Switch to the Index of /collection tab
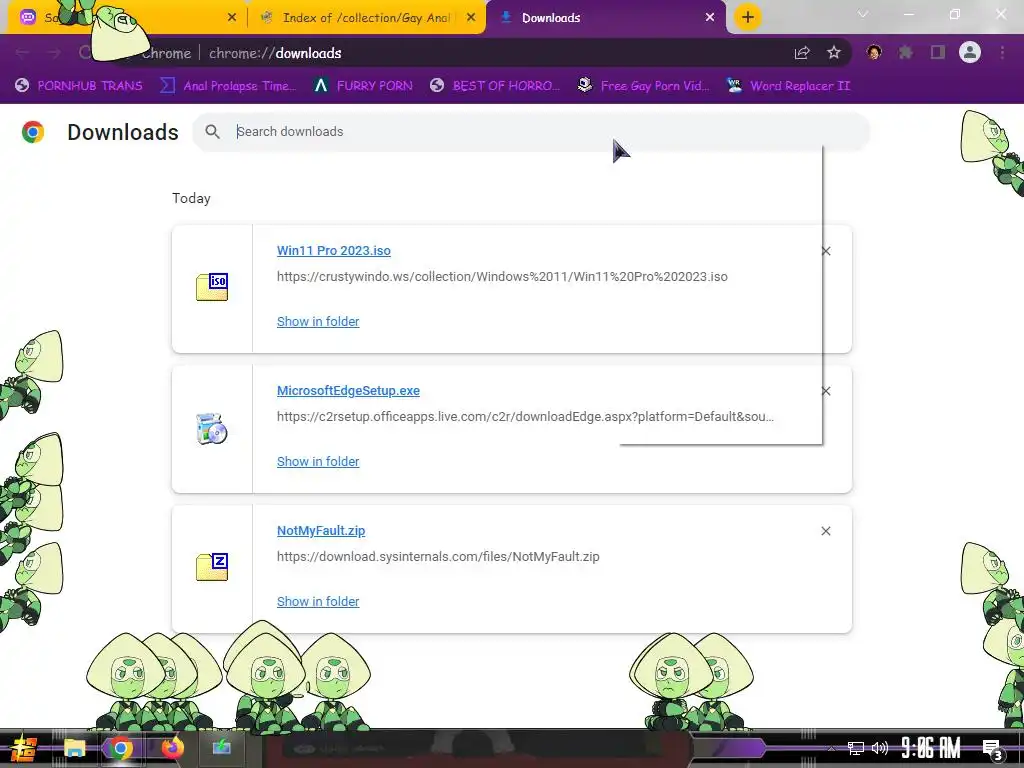The width and height of the screenshot is (1024, 768). click(x=367, y=18)
